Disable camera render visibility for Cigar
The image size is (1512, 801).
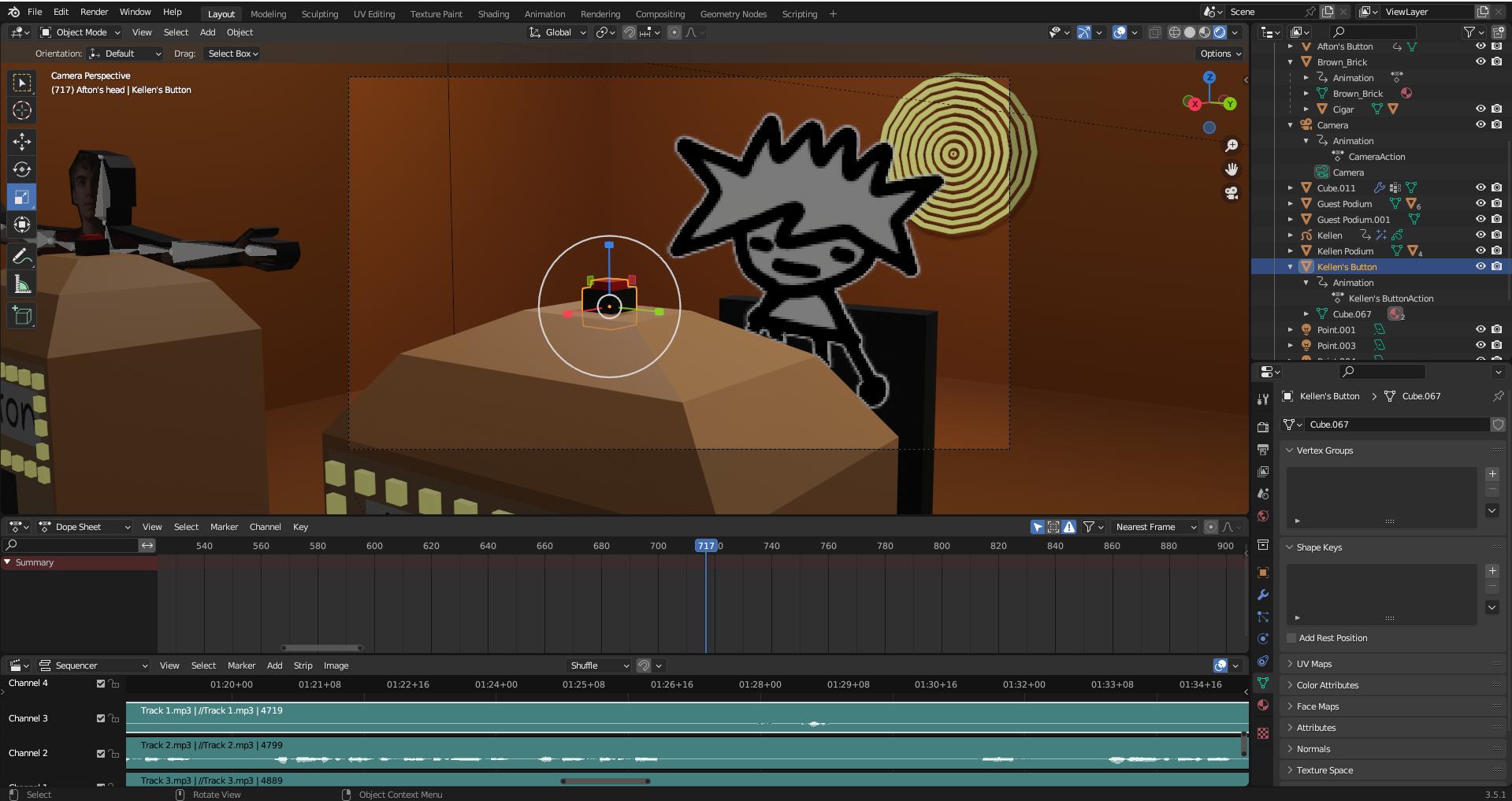tap(1497, 109)
